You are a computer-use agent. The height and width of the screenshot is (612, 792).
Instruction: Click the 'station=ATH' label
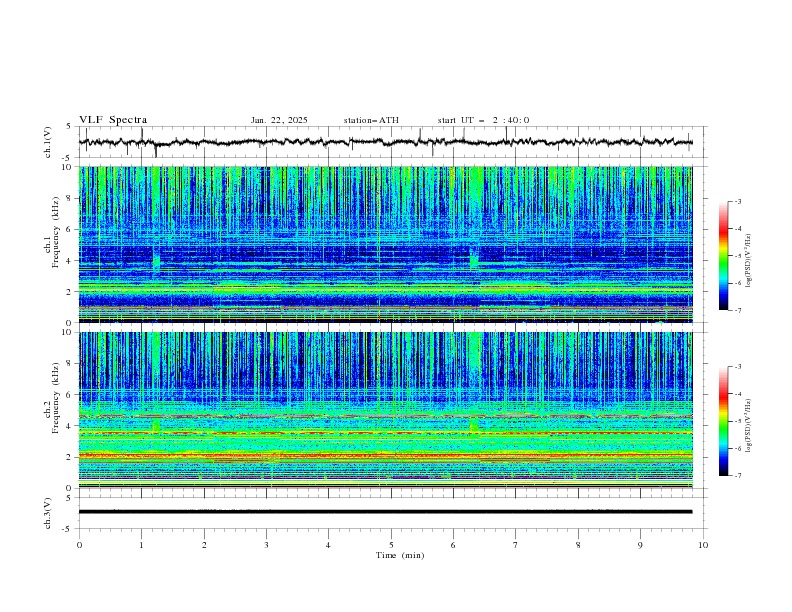(x=371, y=120)
